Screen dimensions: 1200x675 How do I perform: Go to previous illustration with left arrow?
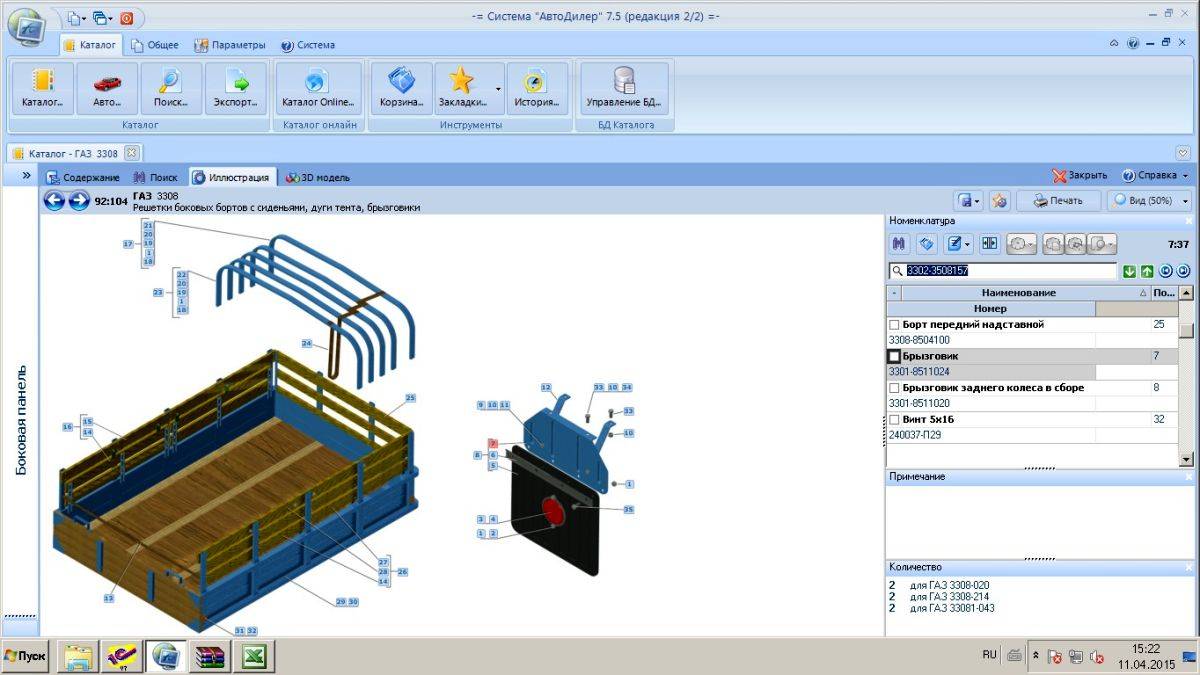coord(54,201)
